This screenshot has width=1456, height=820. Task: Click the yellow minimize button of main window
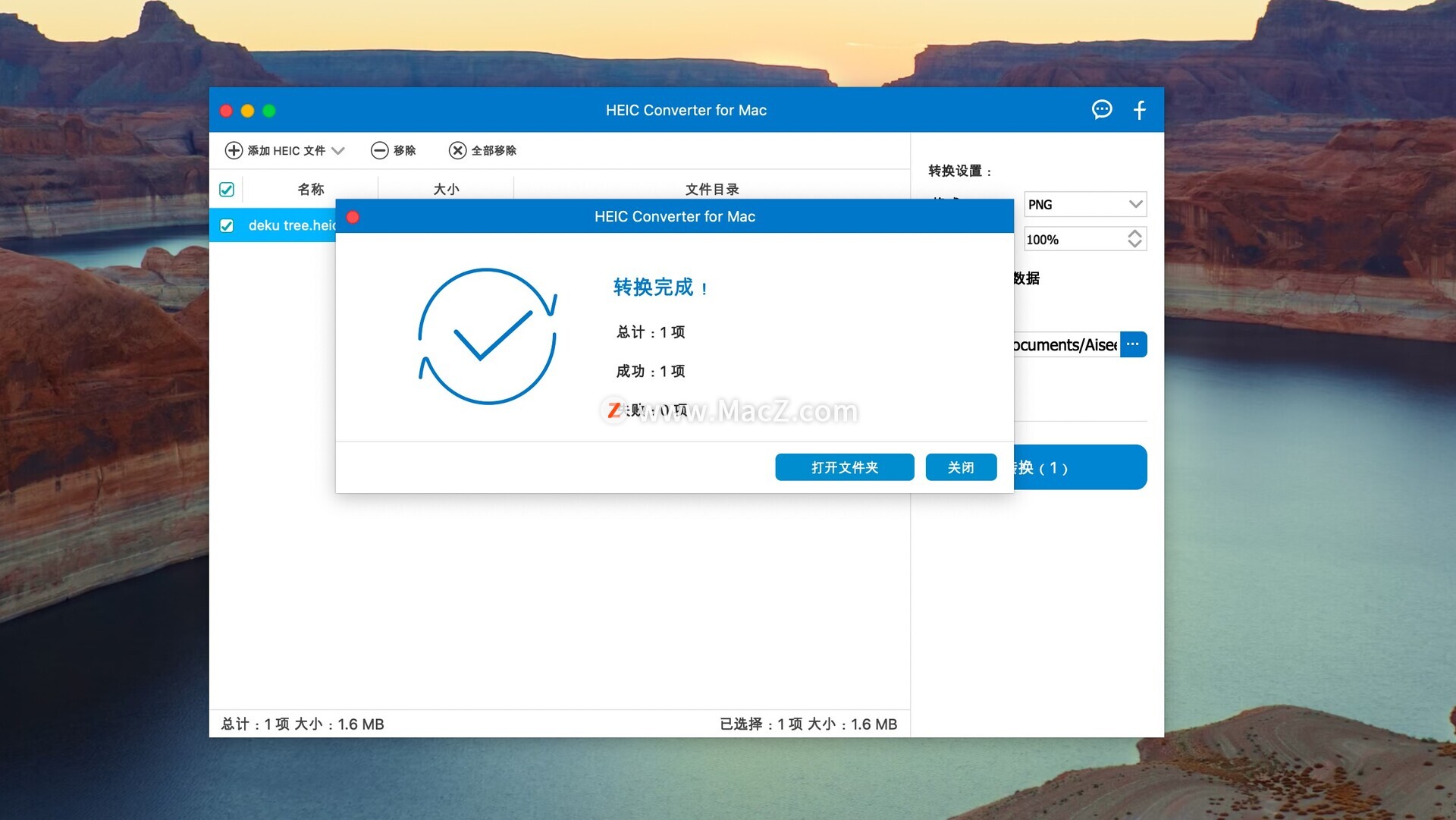coord(247,111)
